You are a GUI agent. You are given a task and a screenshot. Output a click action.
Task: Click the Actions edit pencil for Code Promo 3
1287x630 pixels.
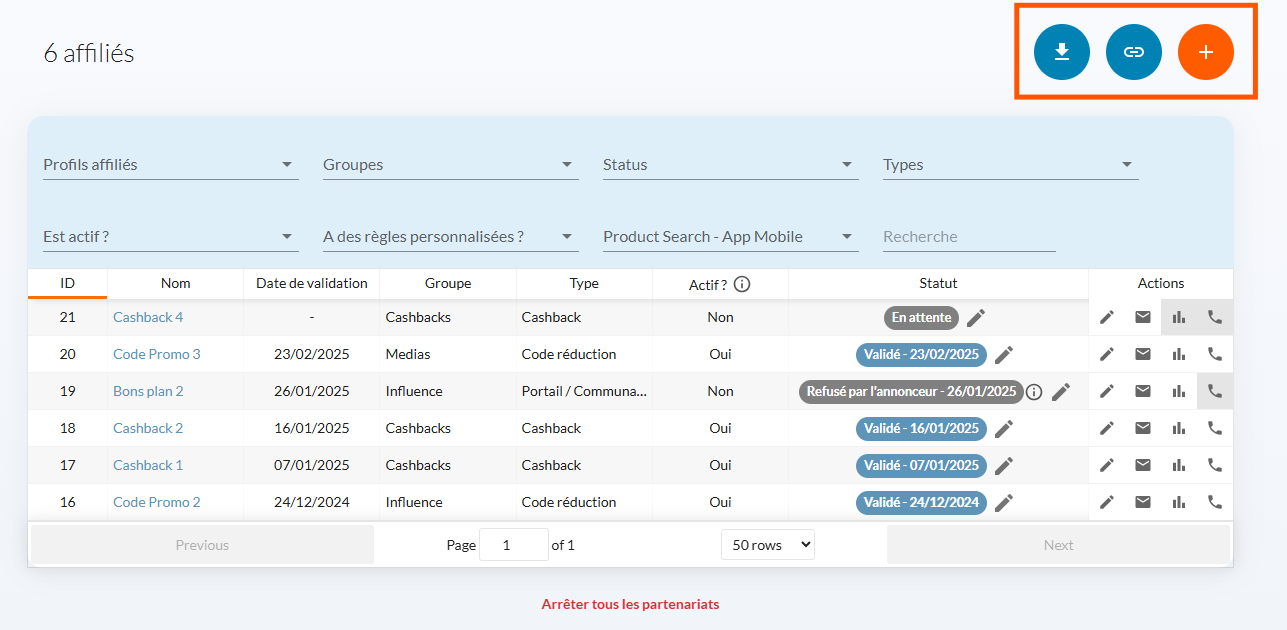tap(1107, 354)
